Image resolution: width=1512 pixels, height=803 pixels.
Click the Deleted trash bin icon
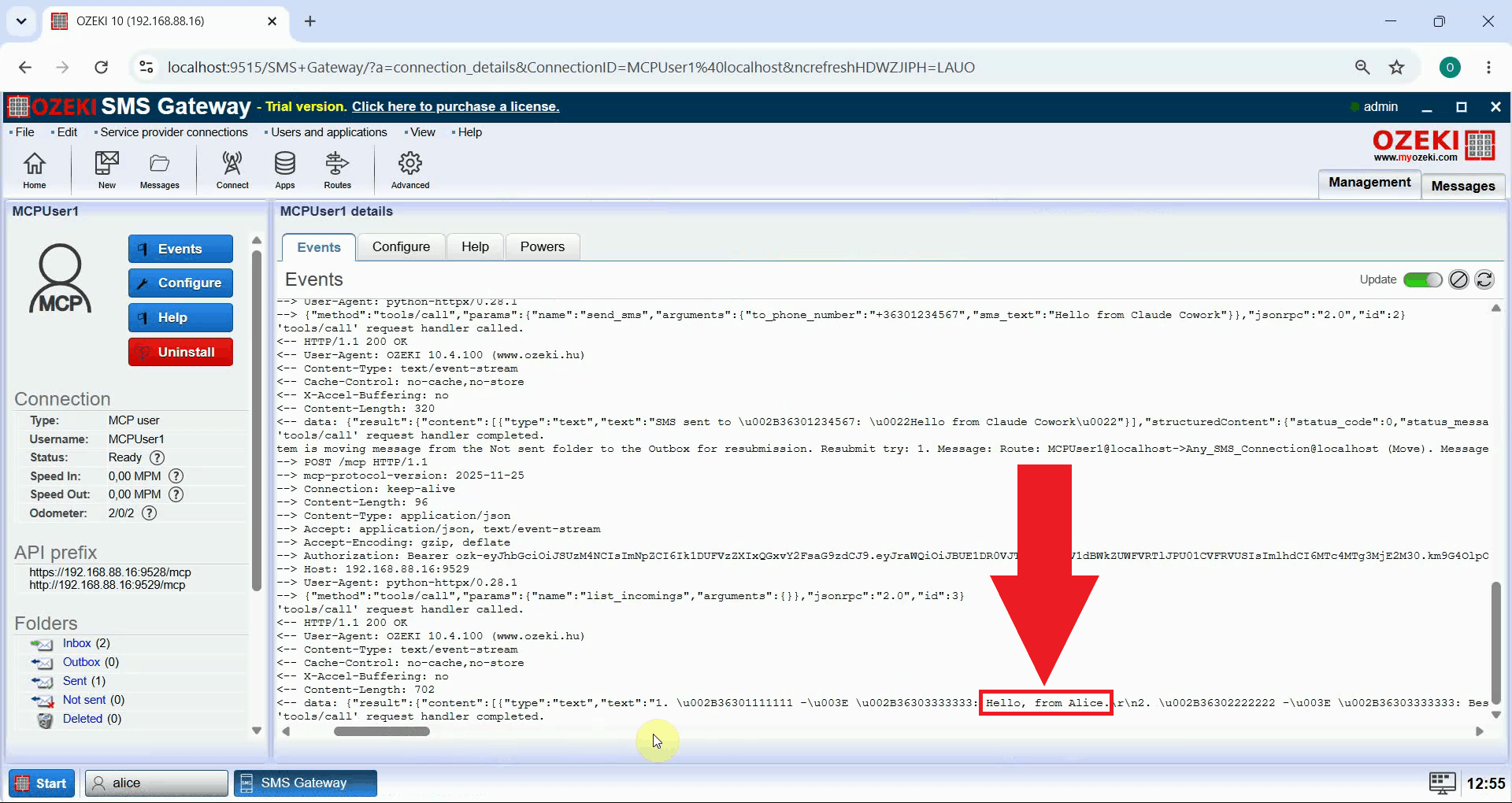point(45,720)
